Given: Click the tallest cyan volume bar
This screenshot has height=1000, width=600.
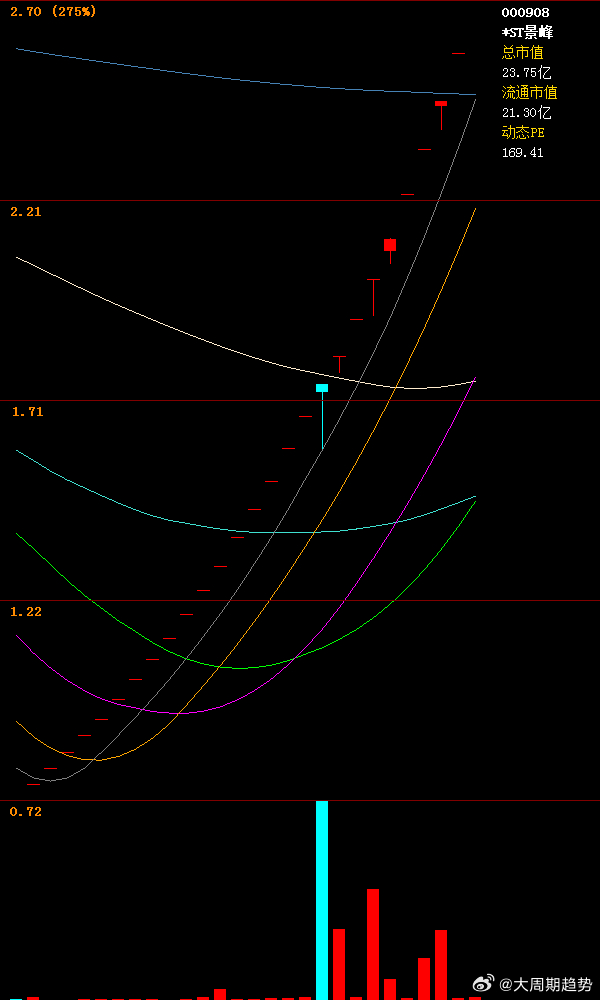Looking at the screenshot, I should tap(322, 900).
